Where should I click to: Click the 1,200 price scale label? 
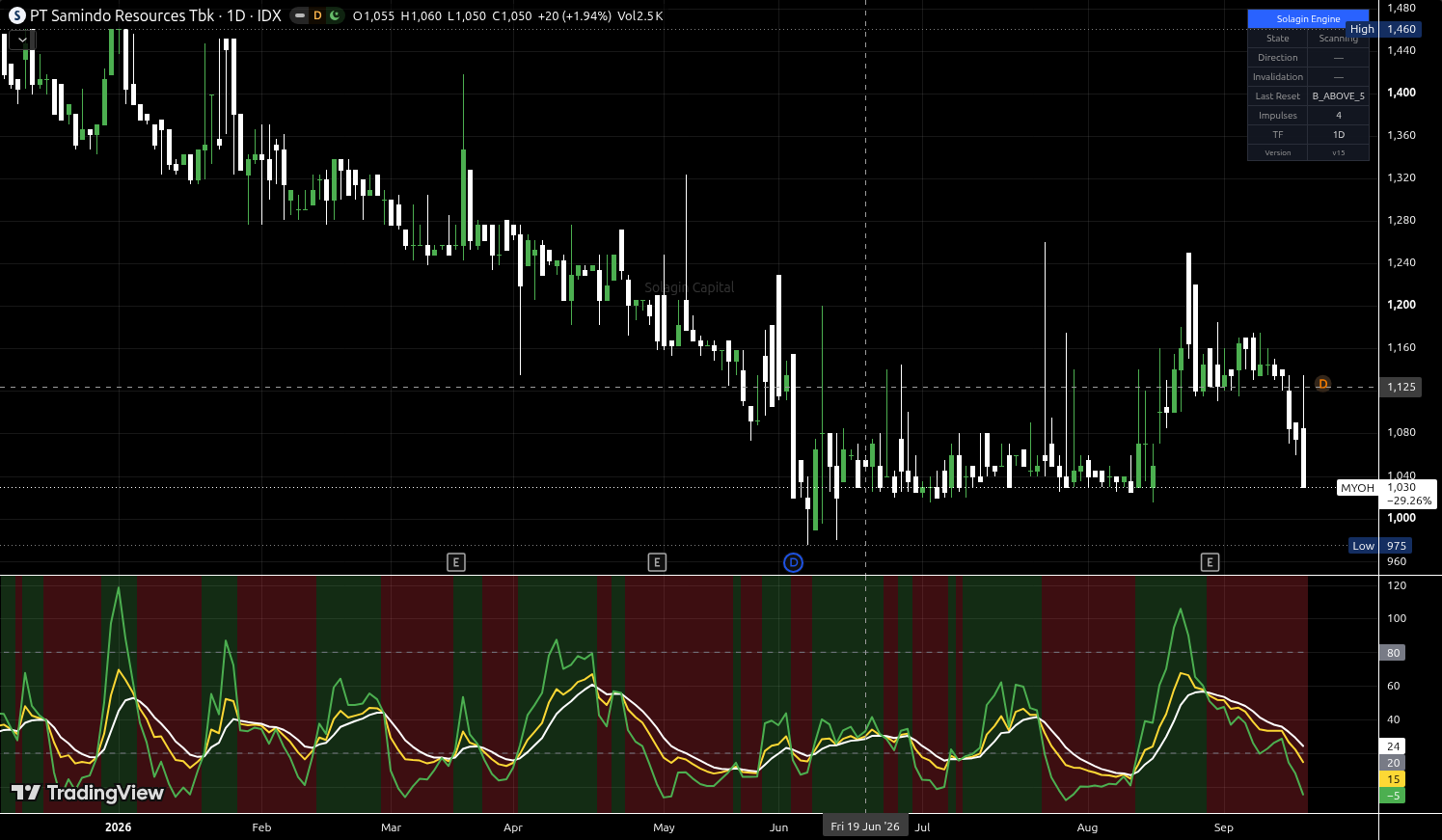[x=1401, y=305]
